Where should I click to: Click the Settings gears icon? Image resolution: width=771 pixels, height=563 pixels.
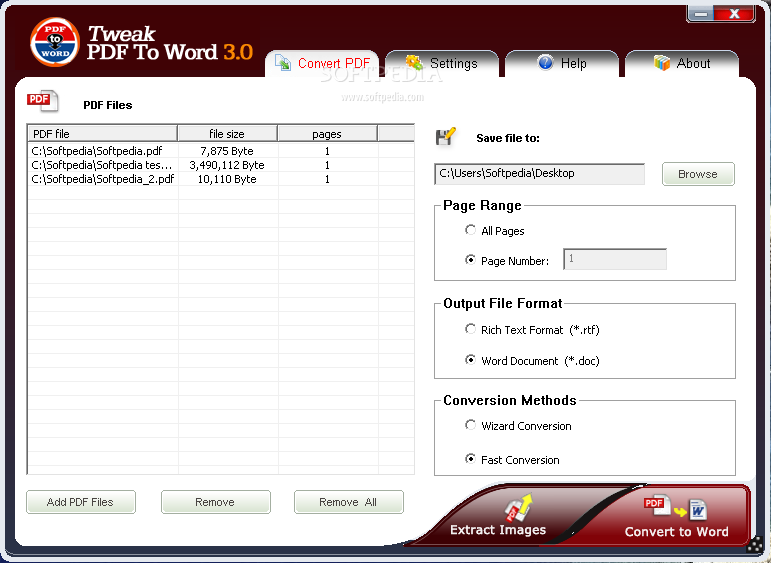pos(414,63)
